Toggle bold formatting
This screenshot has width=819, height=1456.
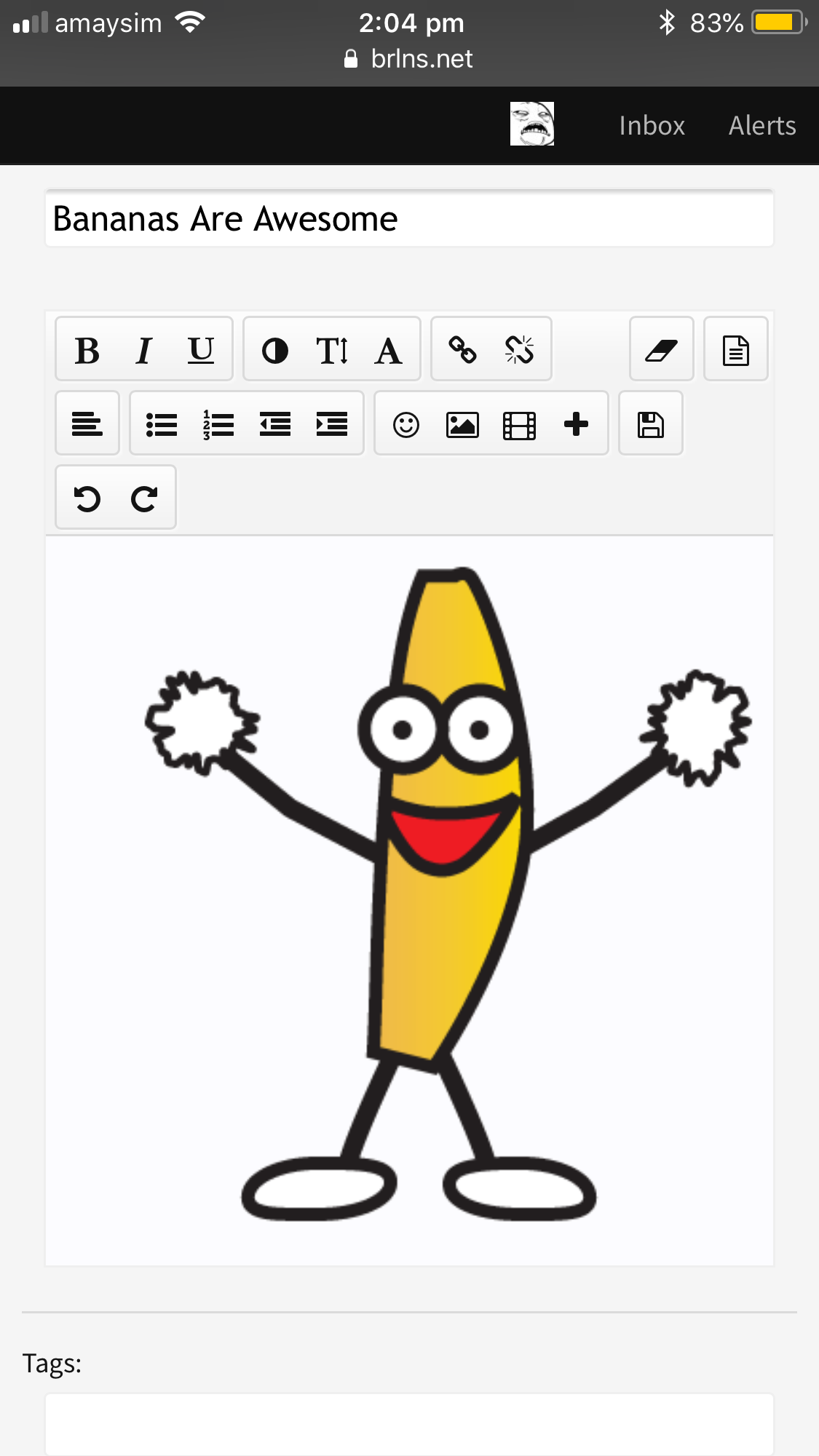[x=87, y=351]
